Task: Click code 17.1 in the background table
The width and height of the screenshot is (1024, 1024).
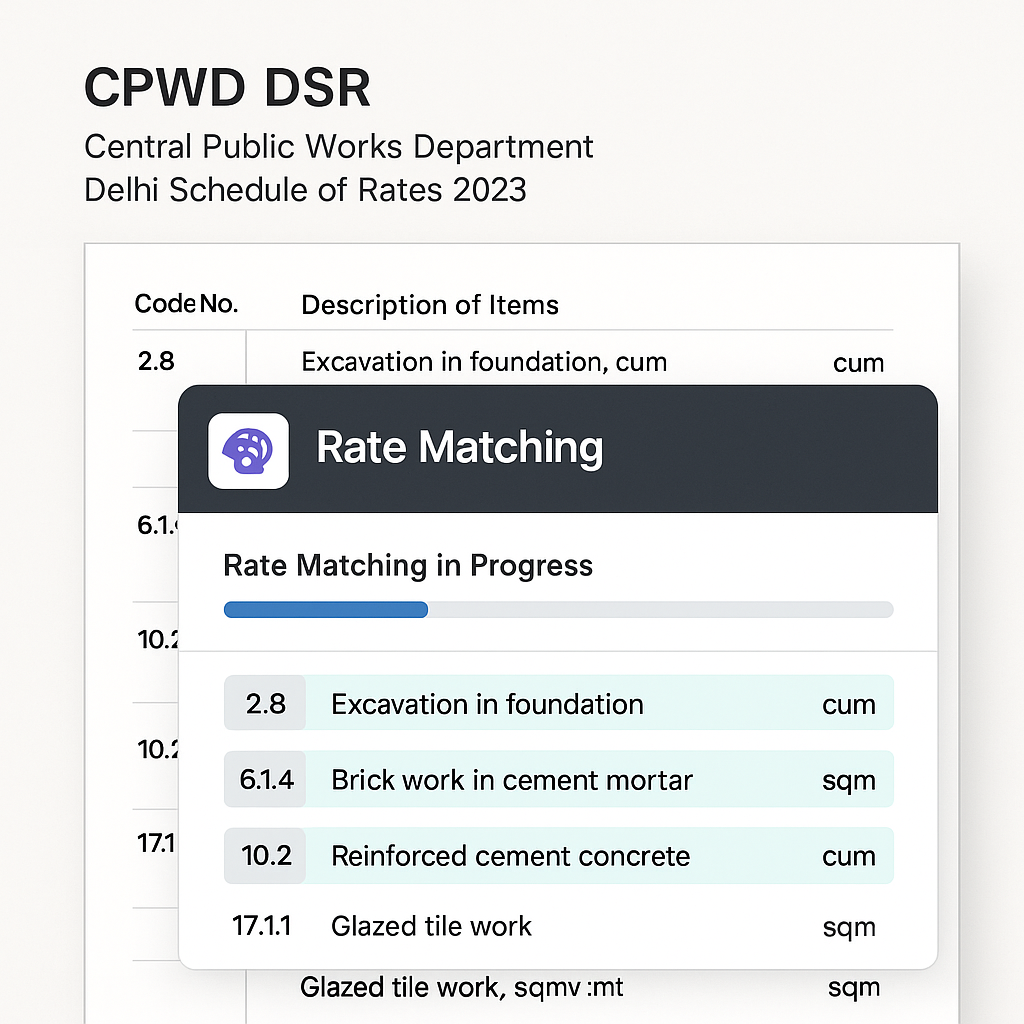Action: point(156,844)
